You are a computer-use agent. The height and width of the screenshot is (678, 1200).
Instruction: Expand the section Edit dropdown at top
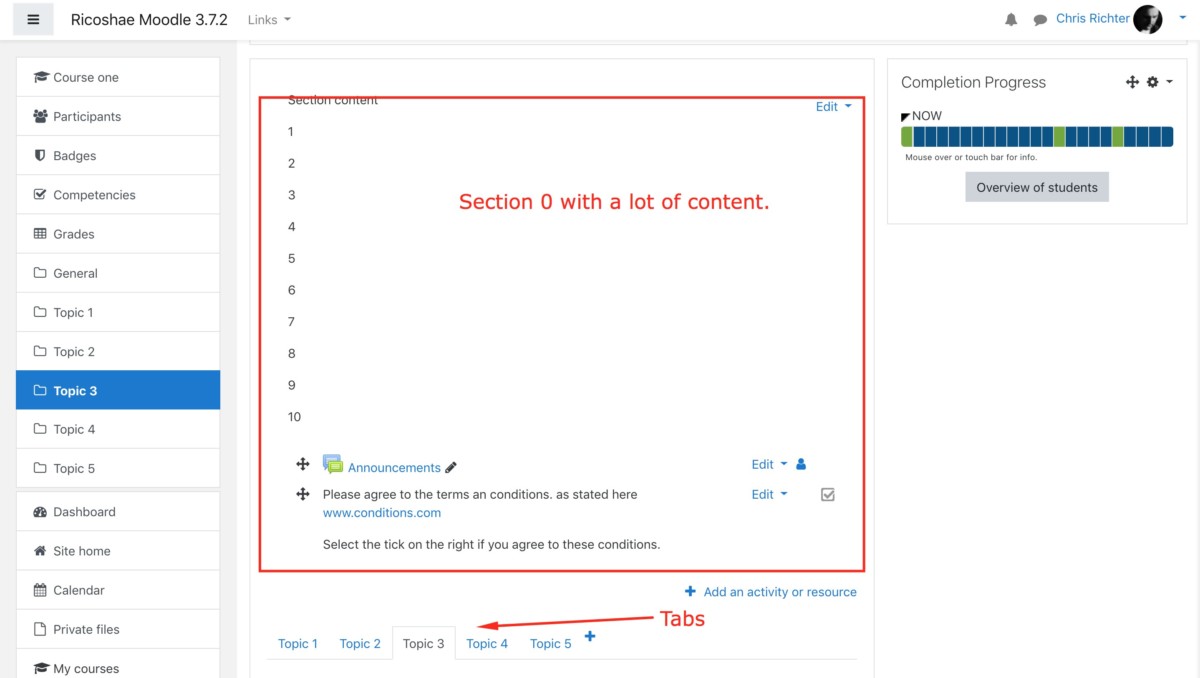833,107
